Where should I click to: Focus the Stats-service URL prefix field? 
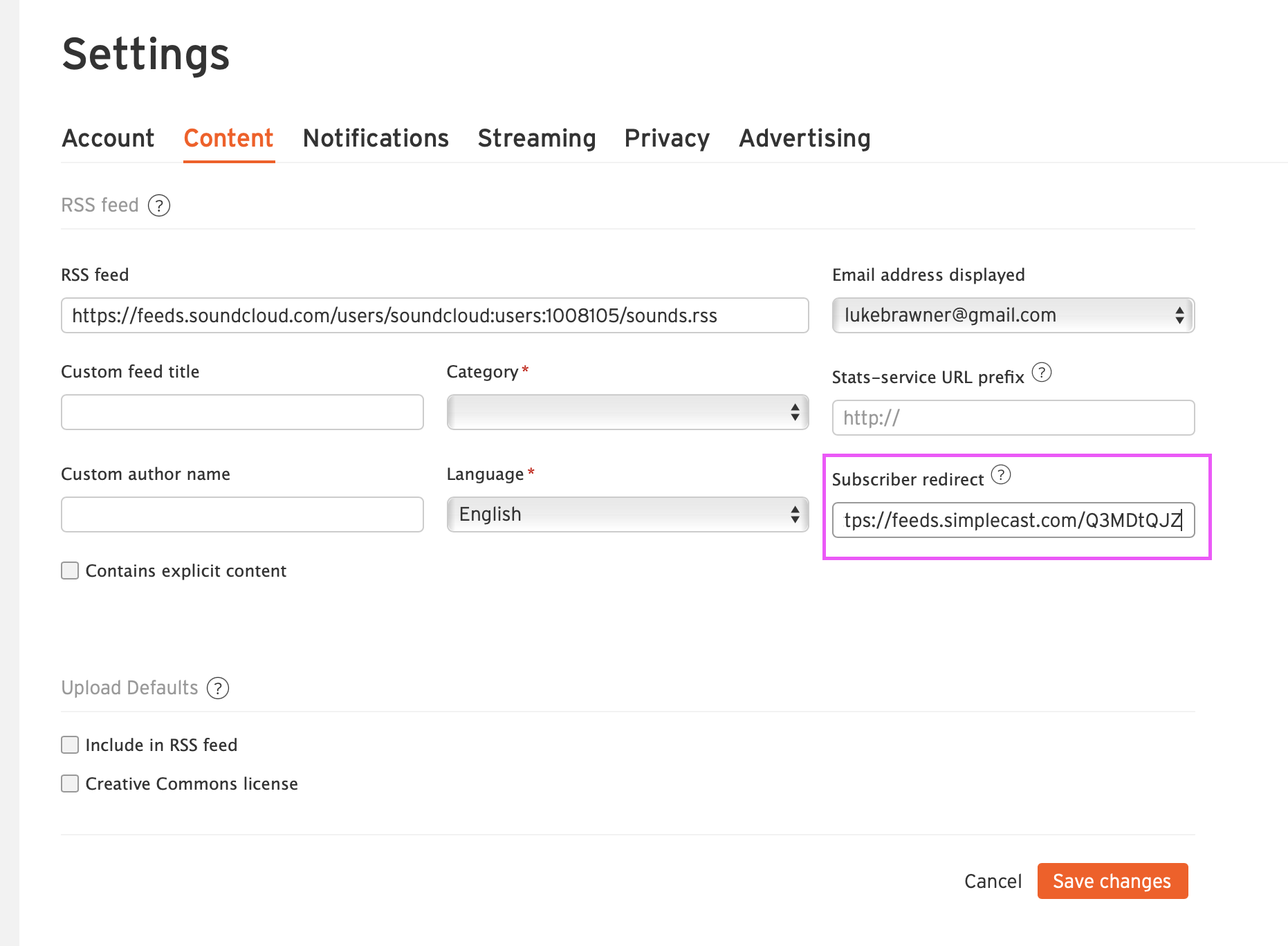point(1013,418)
